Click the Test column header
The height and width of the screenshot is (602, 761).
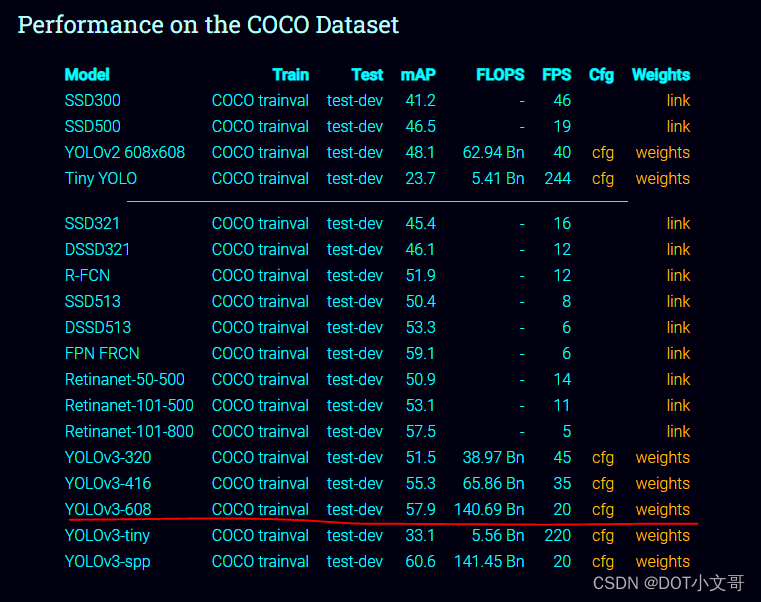pos(367,75)
